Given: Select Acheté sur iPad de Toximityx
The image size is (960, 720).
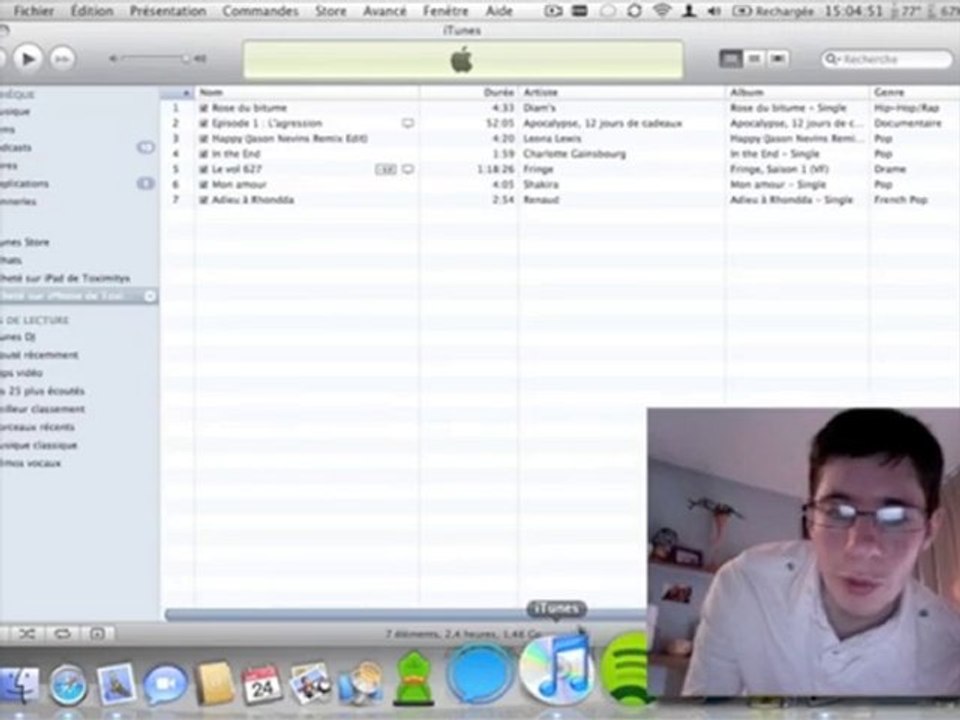Looking at the screenshot, I should point(65,278).
